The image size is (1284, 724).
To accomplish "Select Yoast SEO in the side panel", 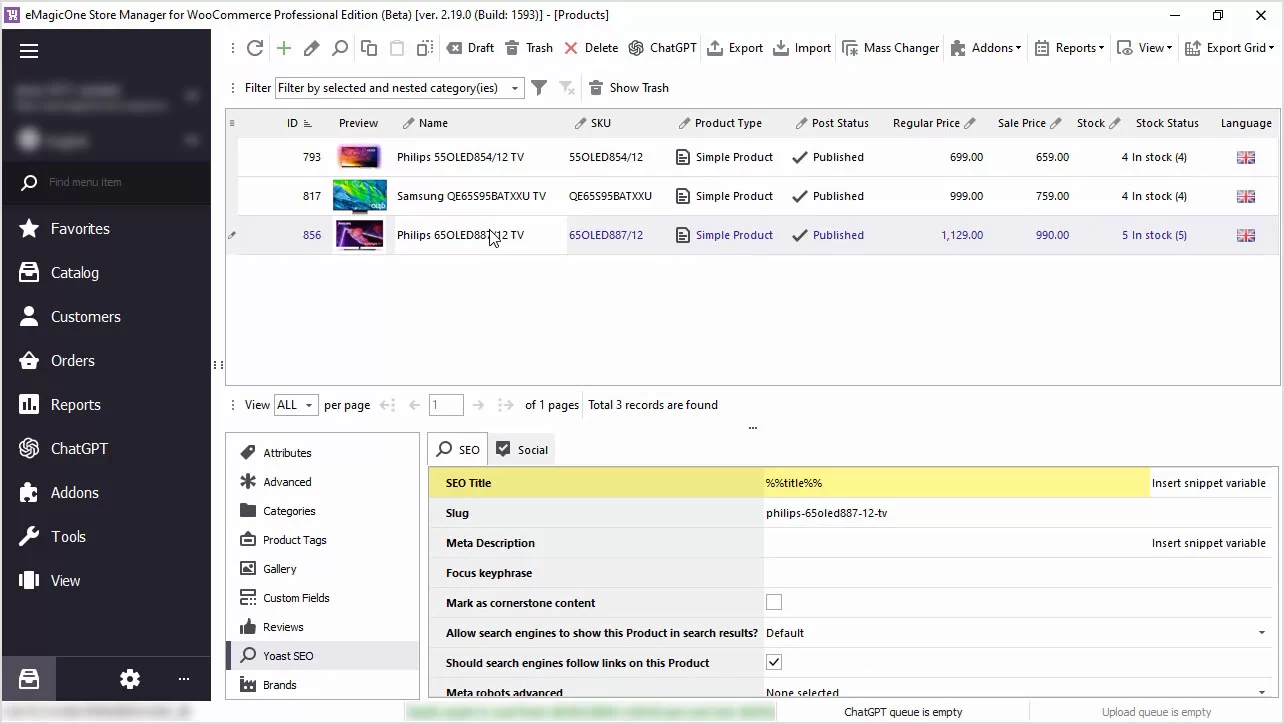I will click(x=288, y=656).
